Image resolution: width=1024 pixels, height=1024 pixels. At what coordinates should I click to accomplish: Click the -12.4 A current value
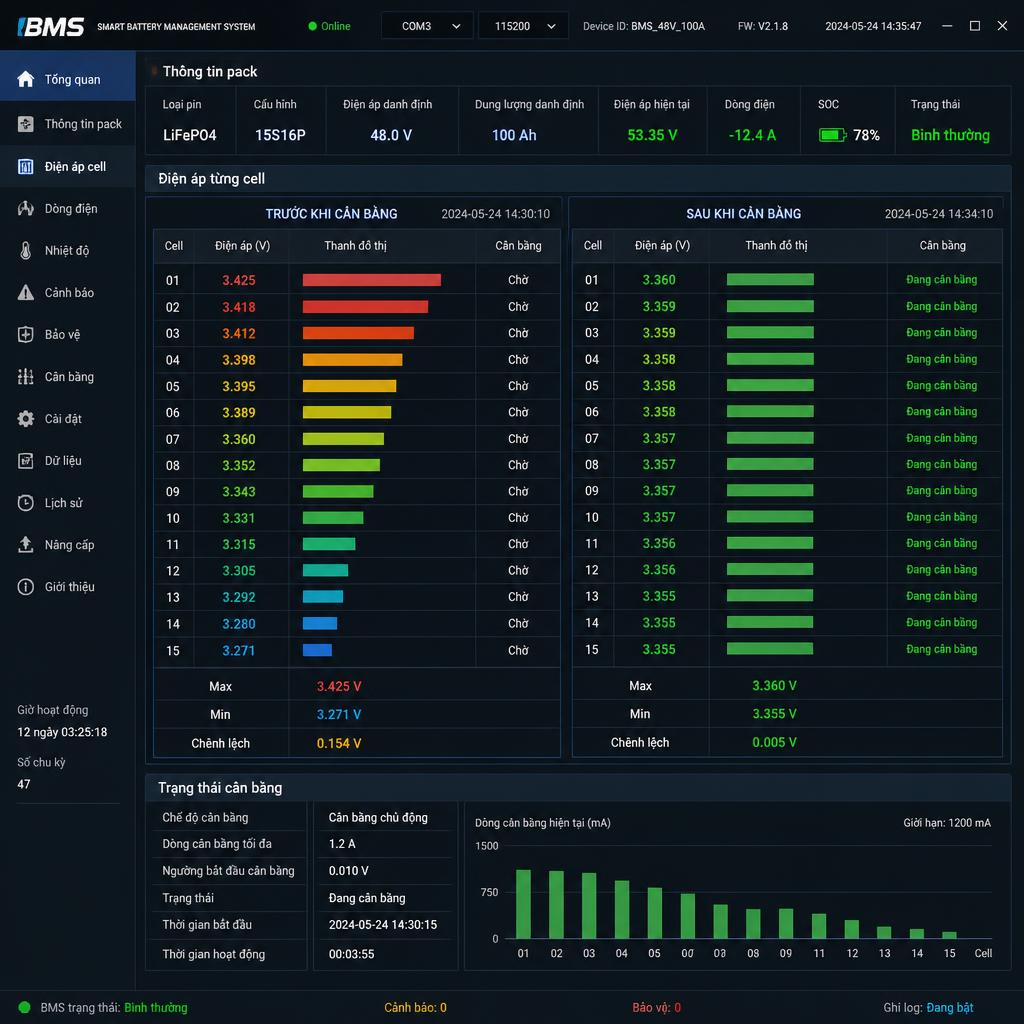click(x=752, y=135)
